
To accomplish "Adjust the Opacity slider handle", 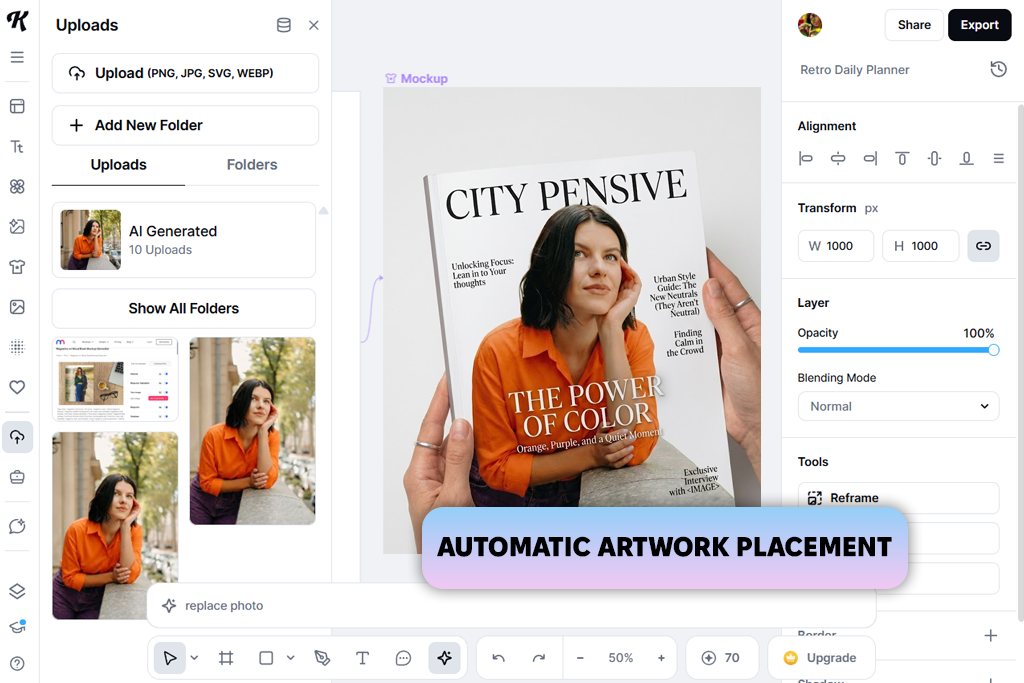I will [x=993, y=350].
